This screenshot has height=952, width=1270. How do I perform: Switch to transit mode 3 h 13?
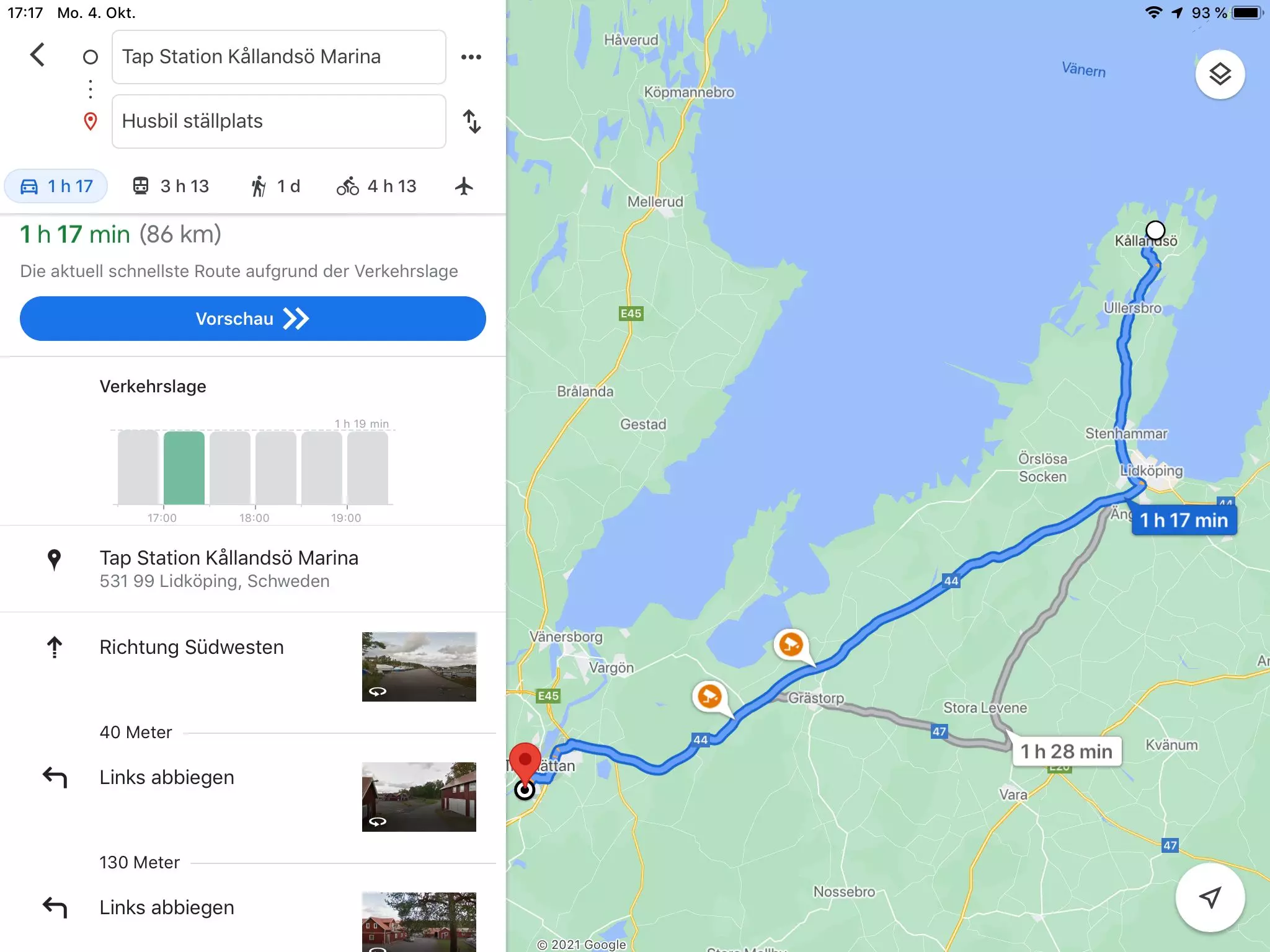171,186
